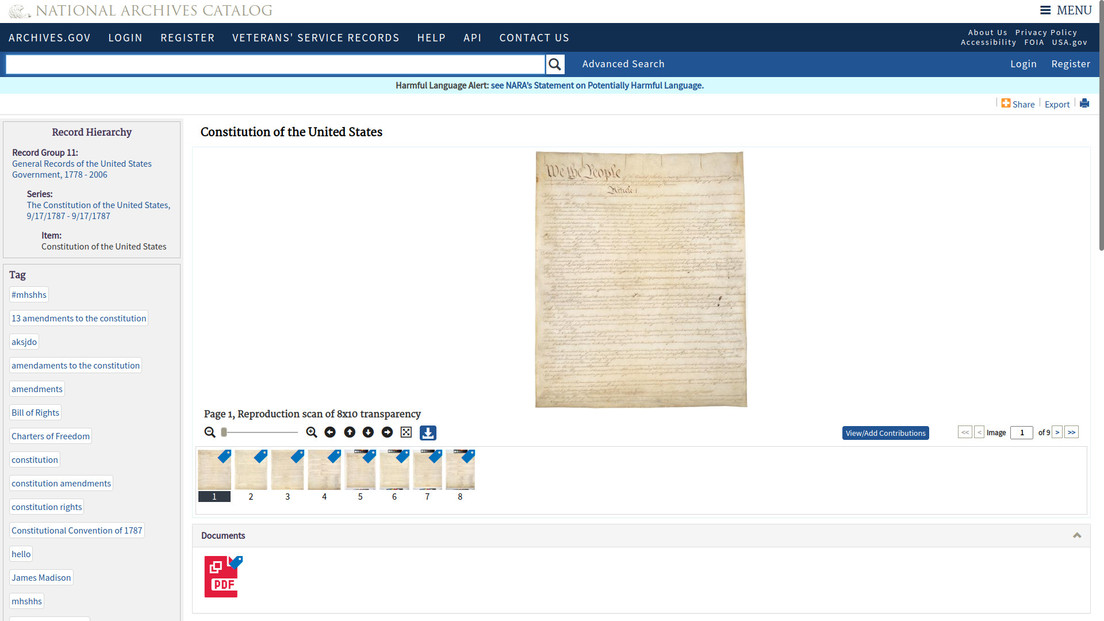Fit the image to the viewer
The height and width of the screenshot is (621, 1104).
(x=406, y=432)
